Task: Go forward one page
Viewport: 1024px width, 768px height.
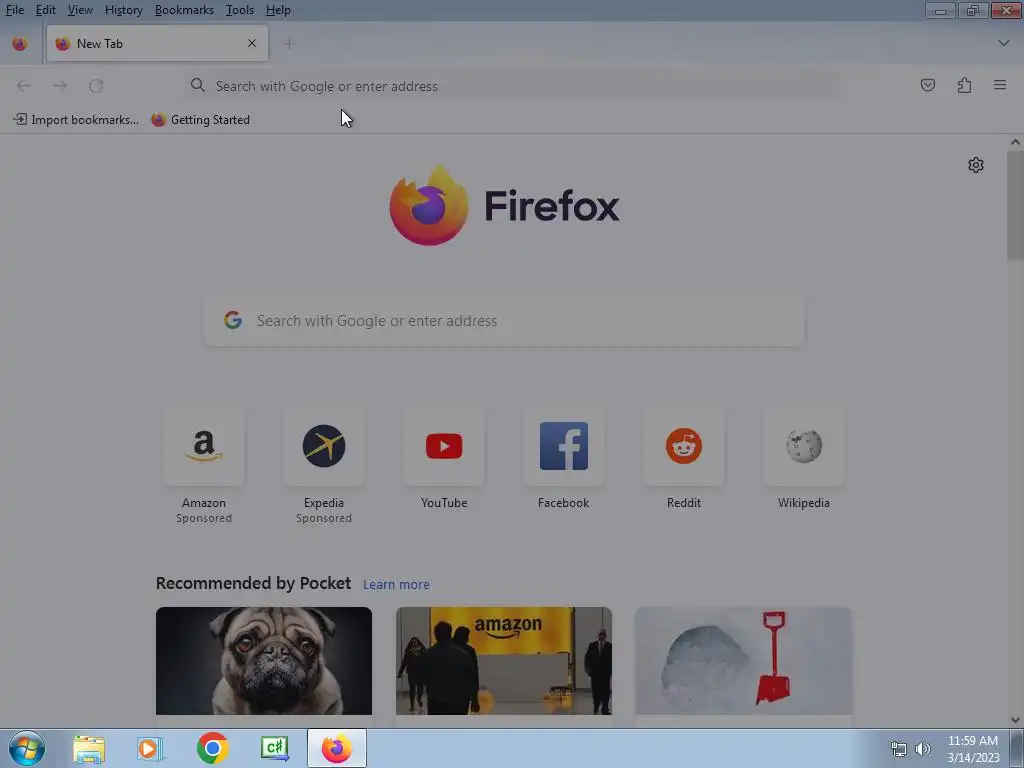Action: point(59,86)
